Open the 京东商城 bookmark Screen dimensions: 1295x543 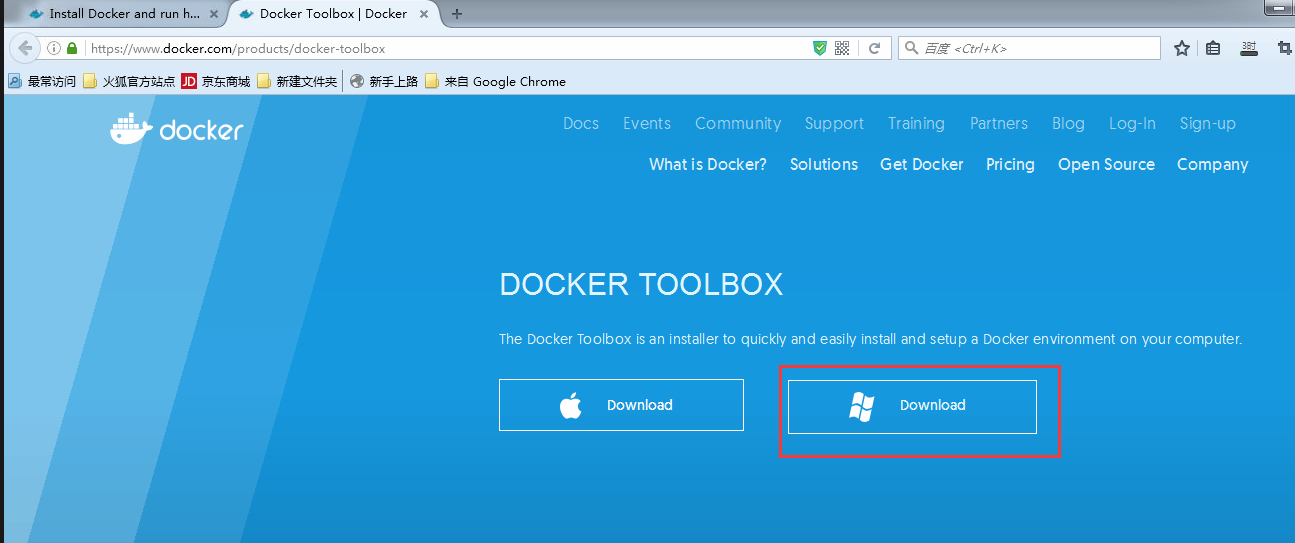point(216,82)
